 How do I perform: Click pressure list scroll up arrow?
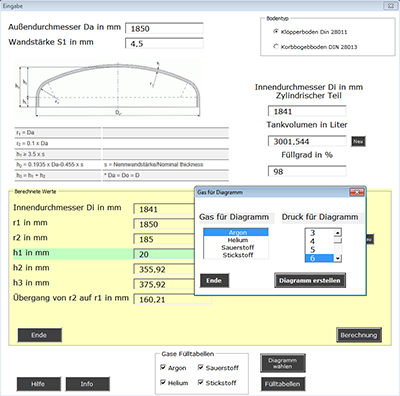[x=338, y=233]
